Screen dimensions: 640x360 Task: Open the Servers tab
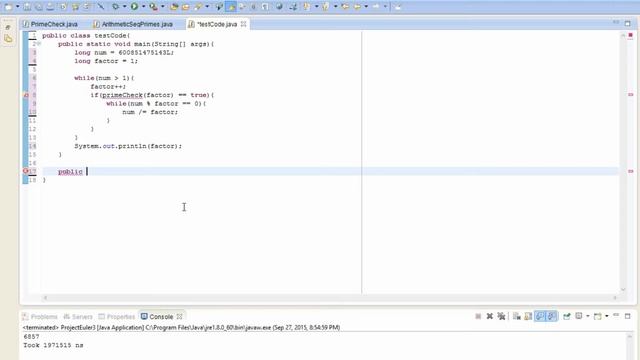point(78,317)
